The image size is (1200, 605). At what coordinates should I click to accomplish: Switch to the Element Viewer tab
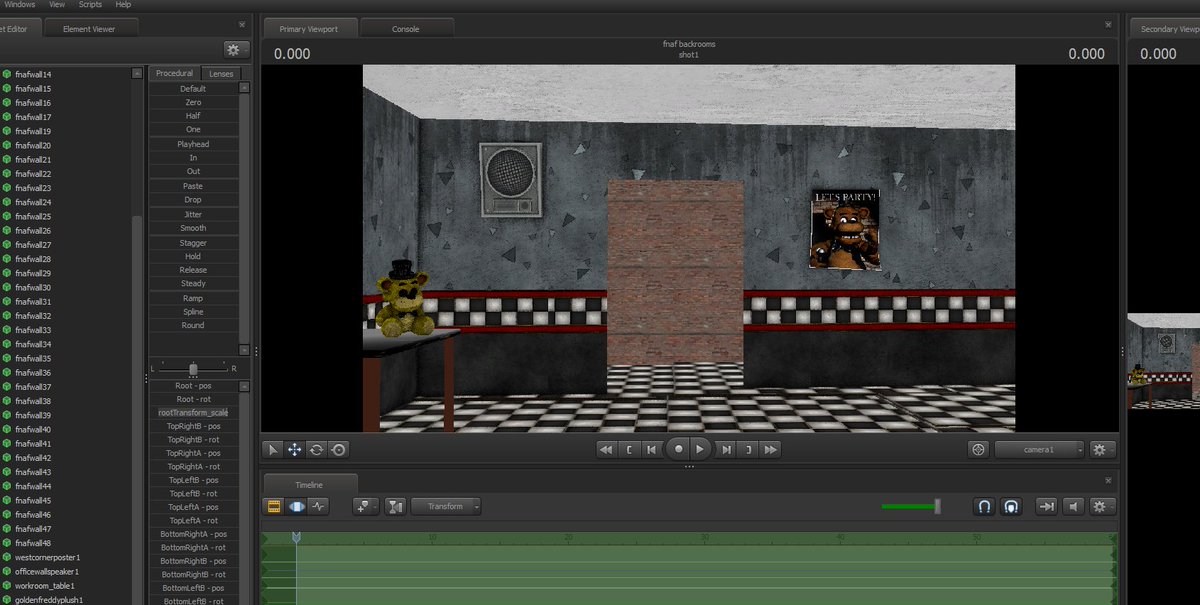coord(89,29)
